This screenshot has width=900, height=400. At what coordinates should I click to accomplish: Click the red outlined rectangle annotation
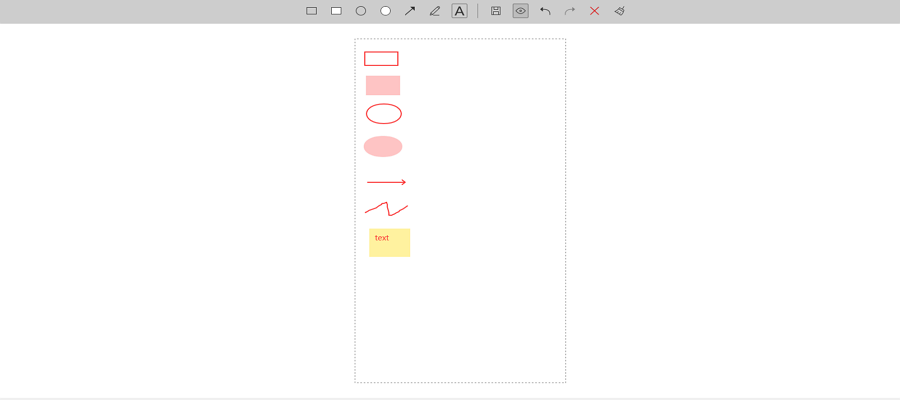coord(381,59)
